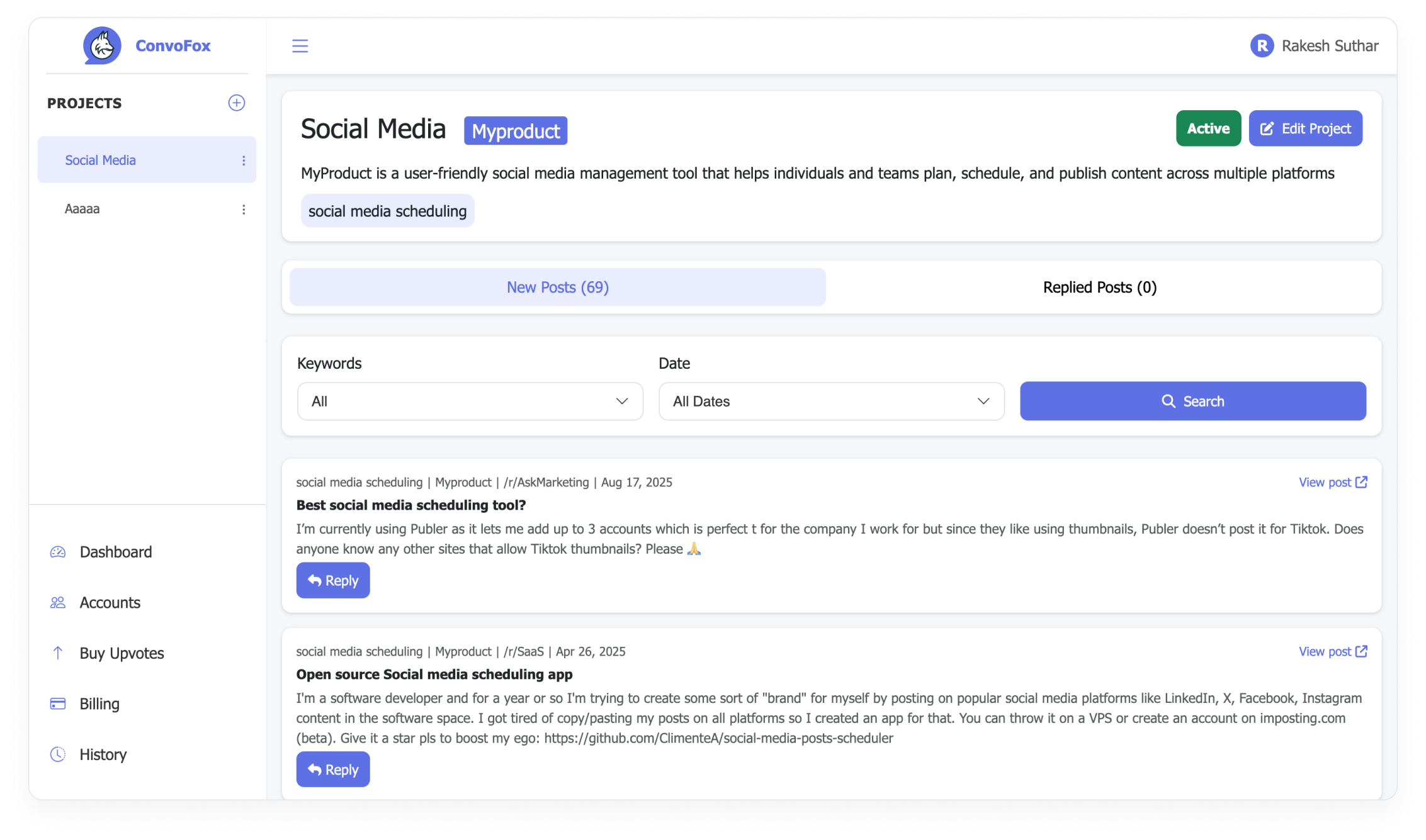Image resolution: width=1426 pixels, height=840 pixels.
Task: Add new project with plus icon
Action: (x=236, y=103)
